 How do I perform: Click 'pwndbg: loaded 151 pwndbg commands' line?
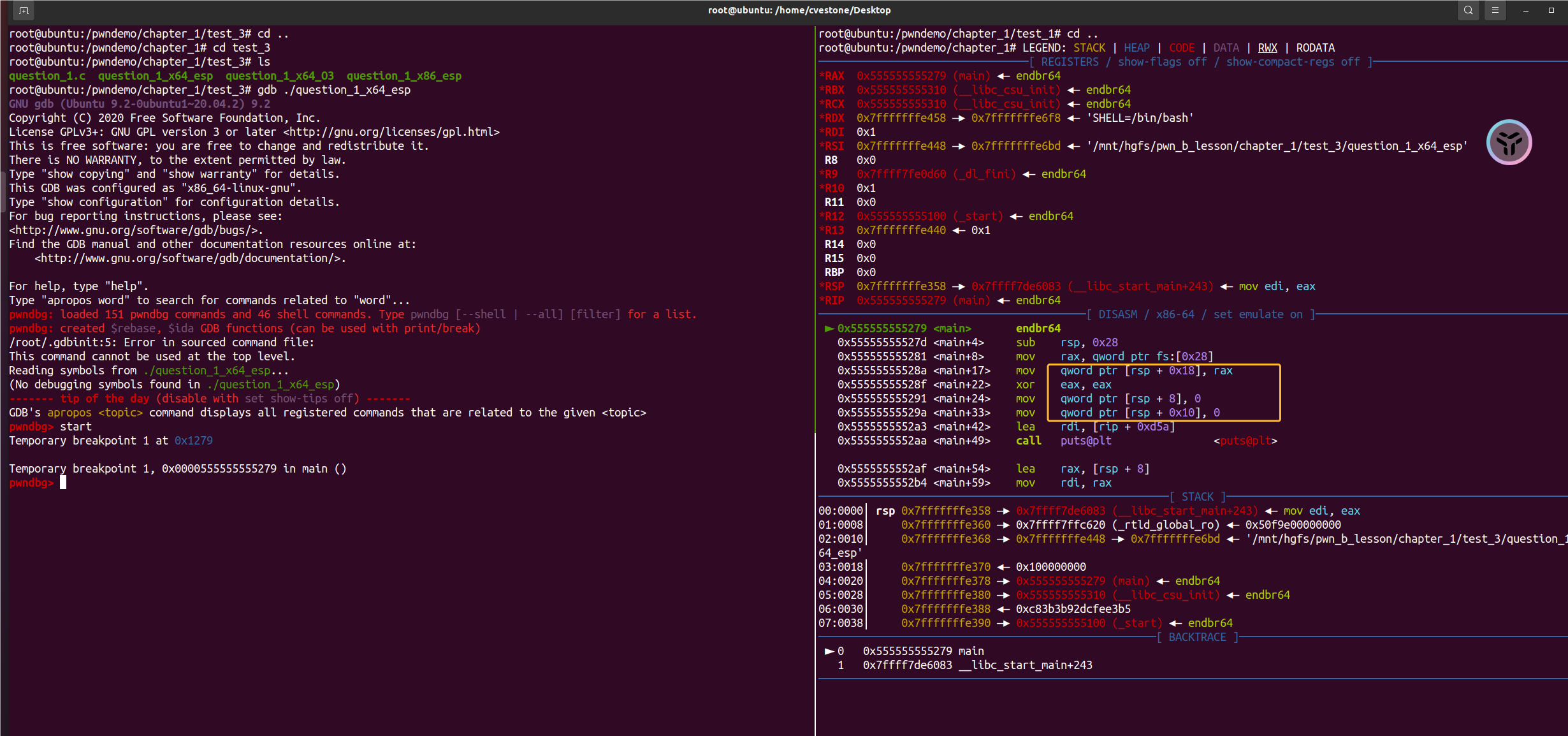(353, 314)
